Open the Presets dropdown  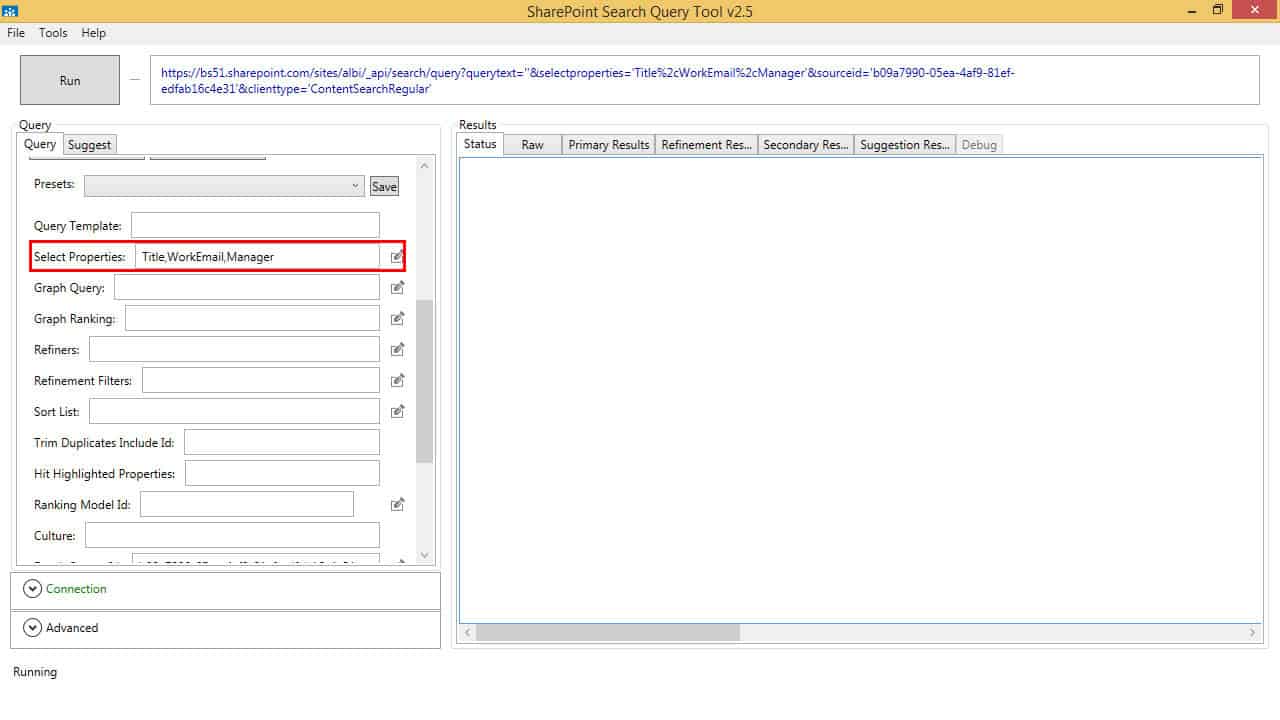pos(224,186)
